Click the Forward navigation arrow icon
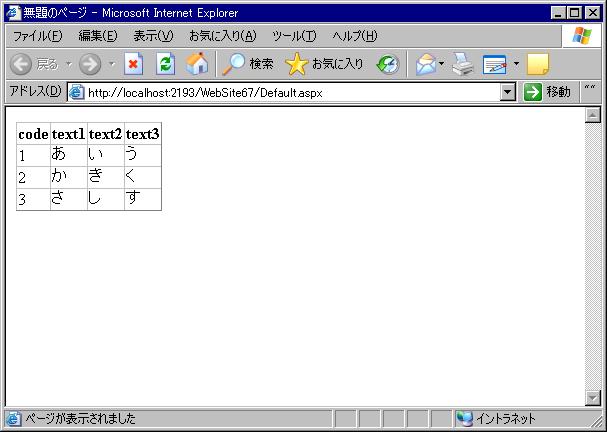Viewport: 607px width, 432px height. pos(90,64)
